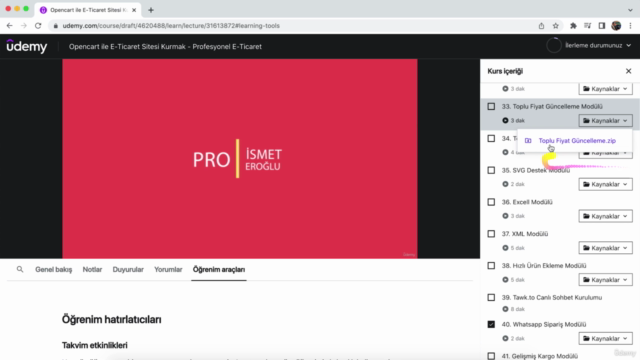Image resolution: width=640 pixels, height=360 pixels.
Task: Check 39. Tawk.to Canlı Sohbet Kurulumu
Action: coord(491,298)
